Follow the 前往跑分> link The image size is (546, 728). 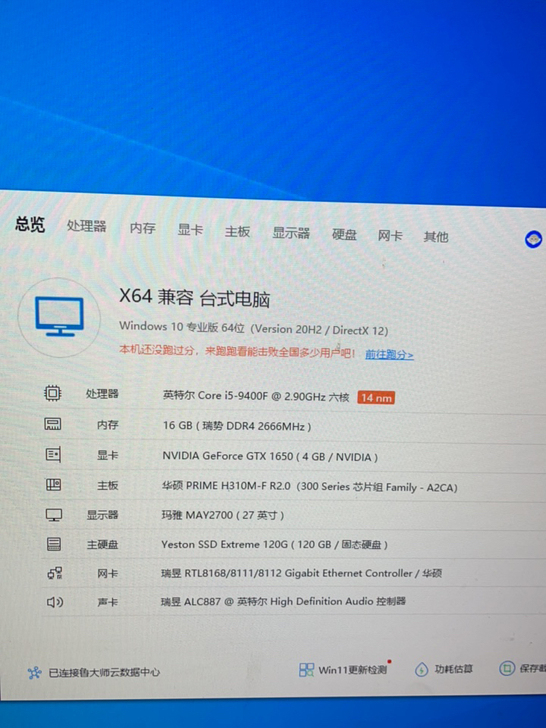[389, 355]
